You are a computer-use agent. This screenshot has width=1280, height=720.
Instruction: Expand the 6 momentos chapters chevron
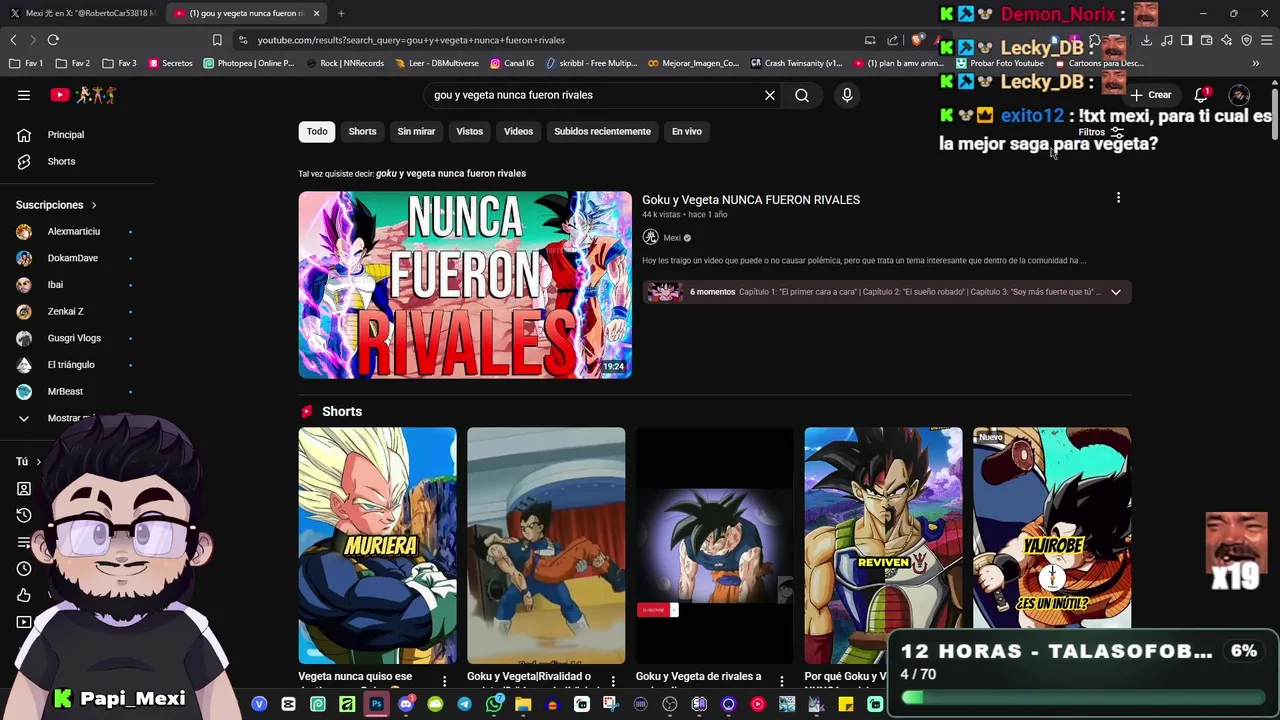[x=1116, y=292]
